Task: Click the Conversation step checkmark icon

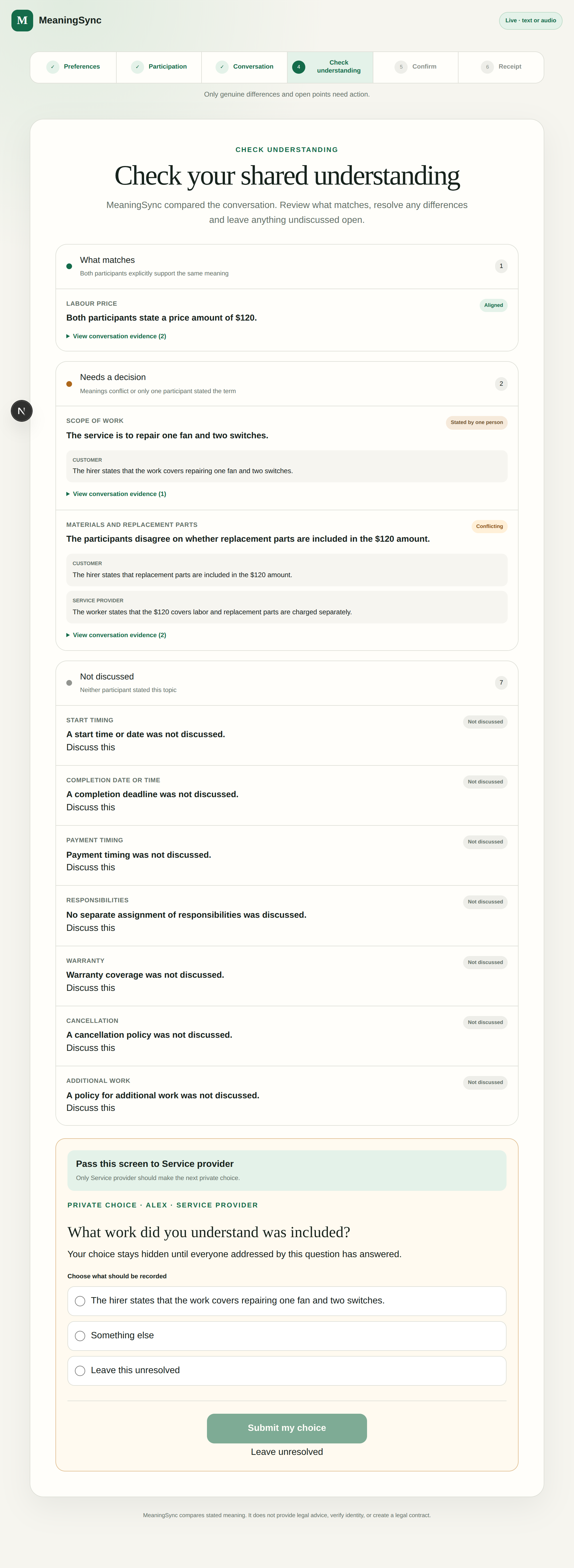Action: pyautogui.click(x=222, y=67)
